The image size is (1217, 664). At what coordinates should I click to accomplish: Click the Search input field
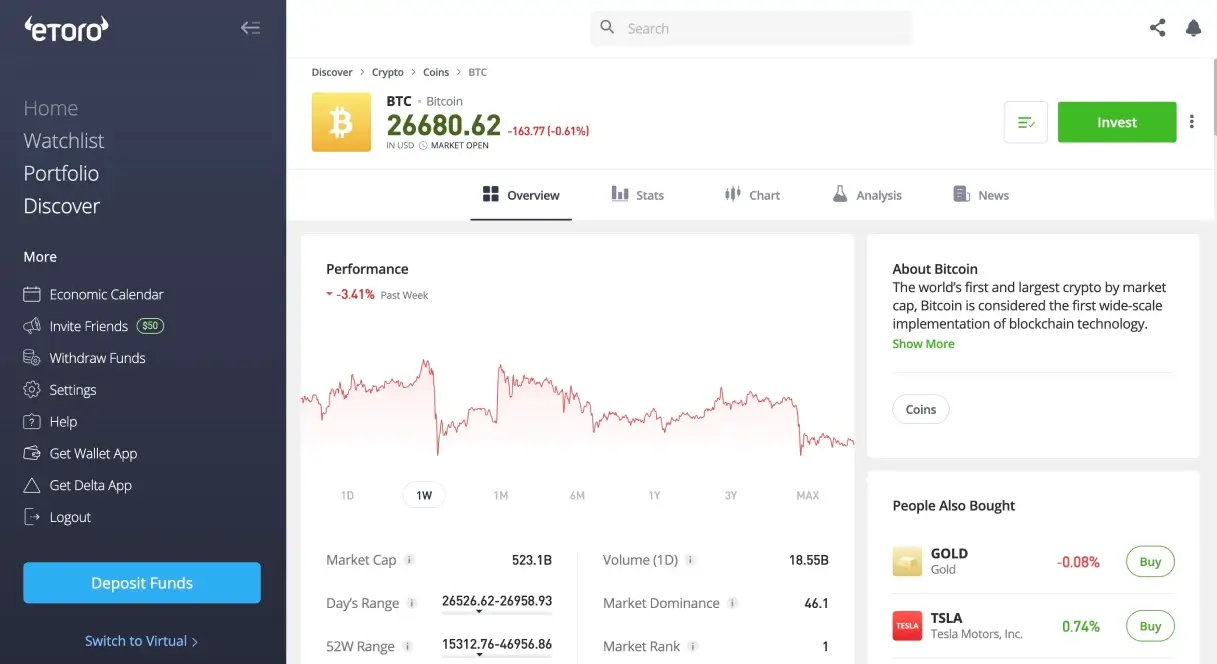pyautogui.click(x=751, y=28)
